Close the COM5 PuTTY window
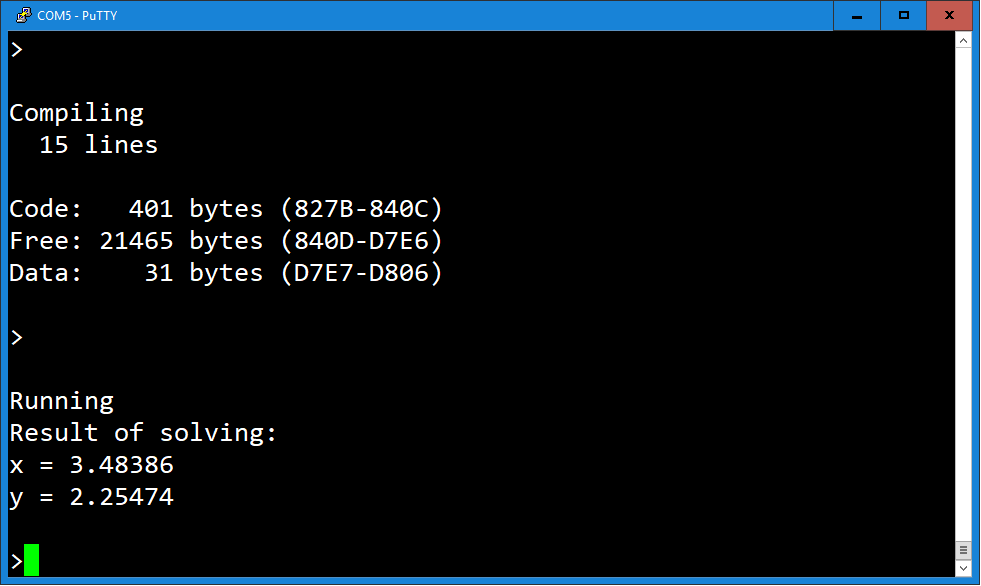Viewport: 981px width, 586px height. 949,15
